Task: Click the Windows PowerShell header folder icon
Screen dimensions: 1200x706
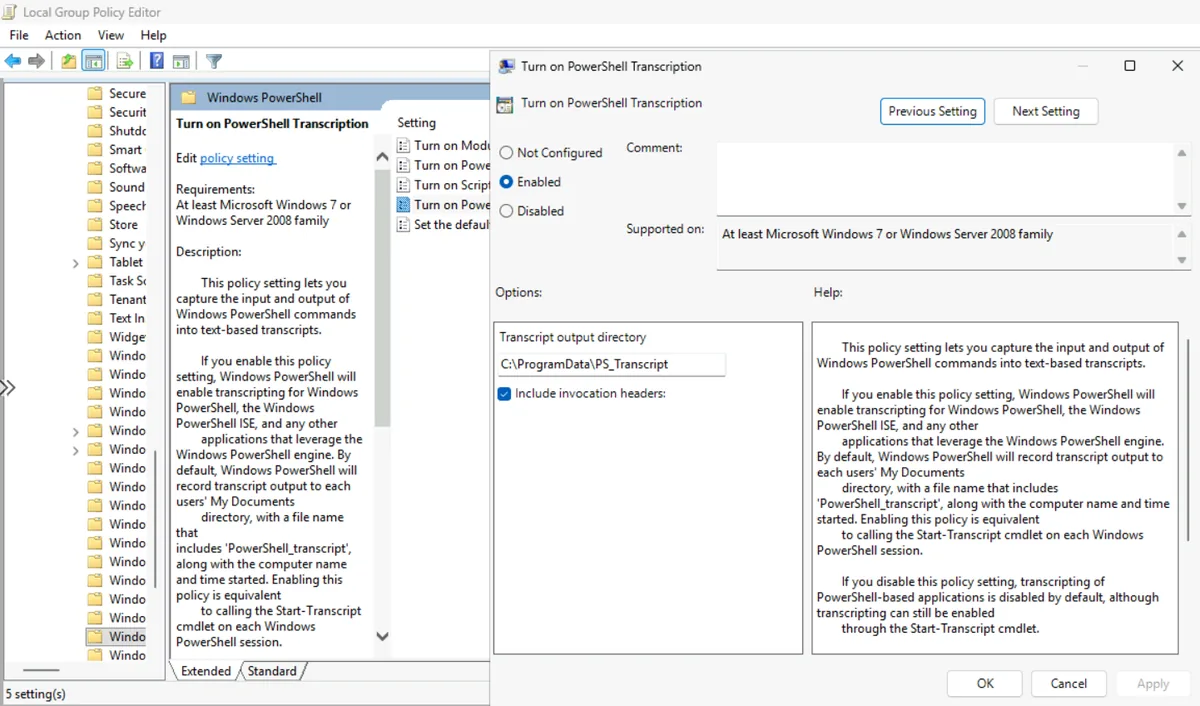Action: [187, 98]
